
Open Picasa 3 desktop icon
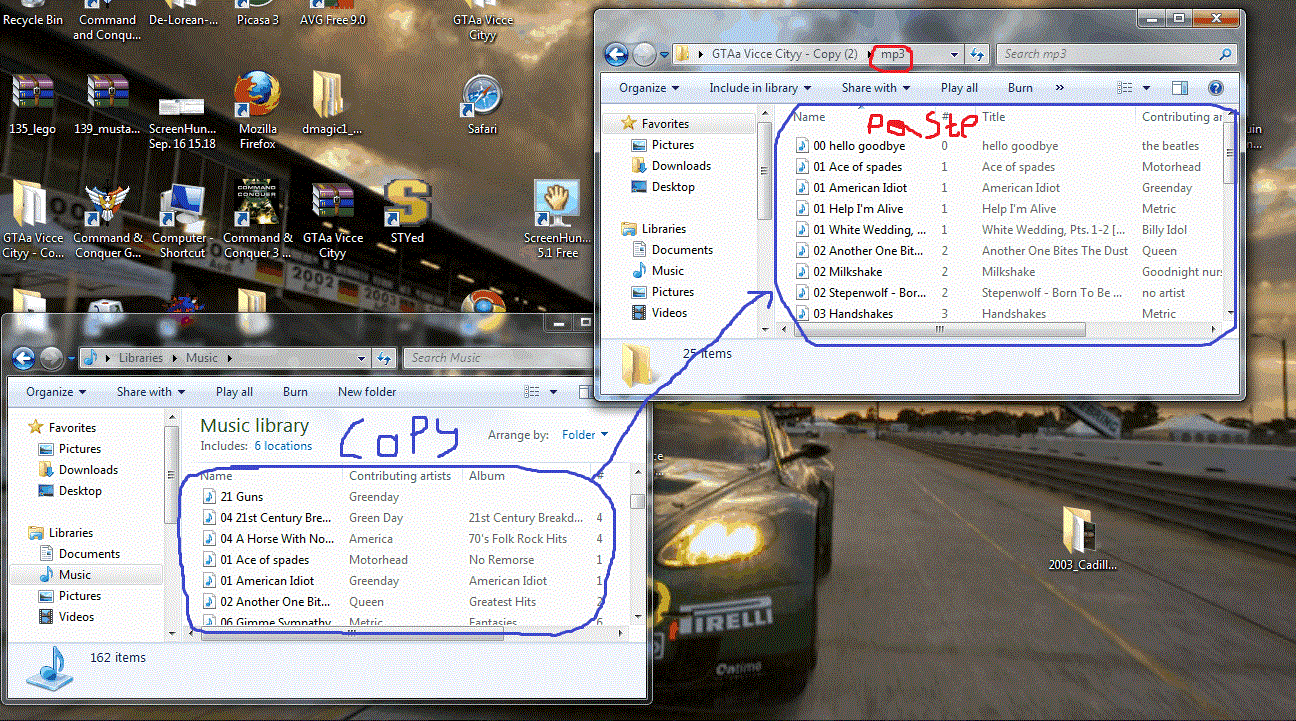click(x=257, y=14)
